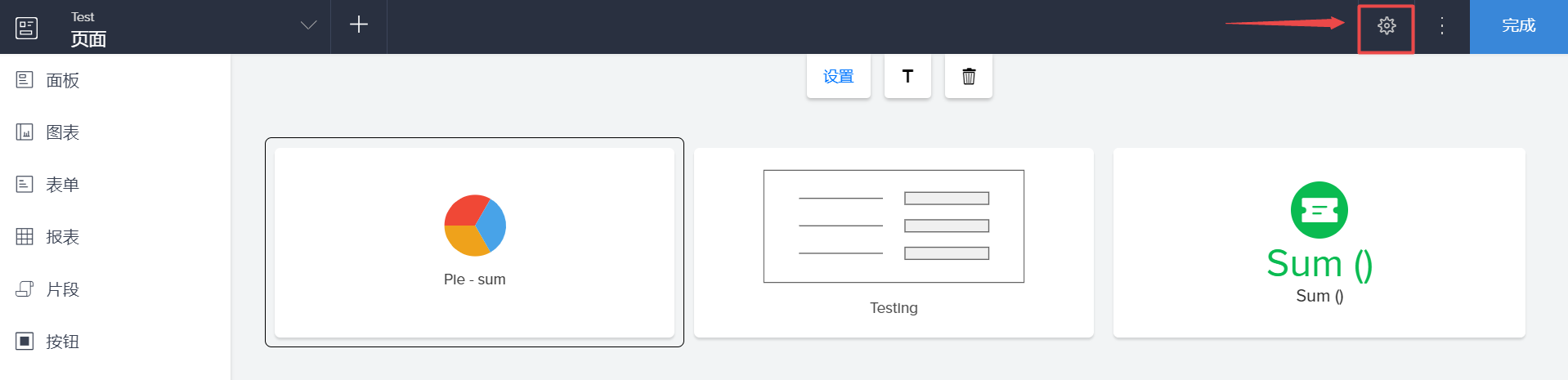Select 表单 in the component sidebar
This screenshot has height=380, width=1568.
pos(62,185)
